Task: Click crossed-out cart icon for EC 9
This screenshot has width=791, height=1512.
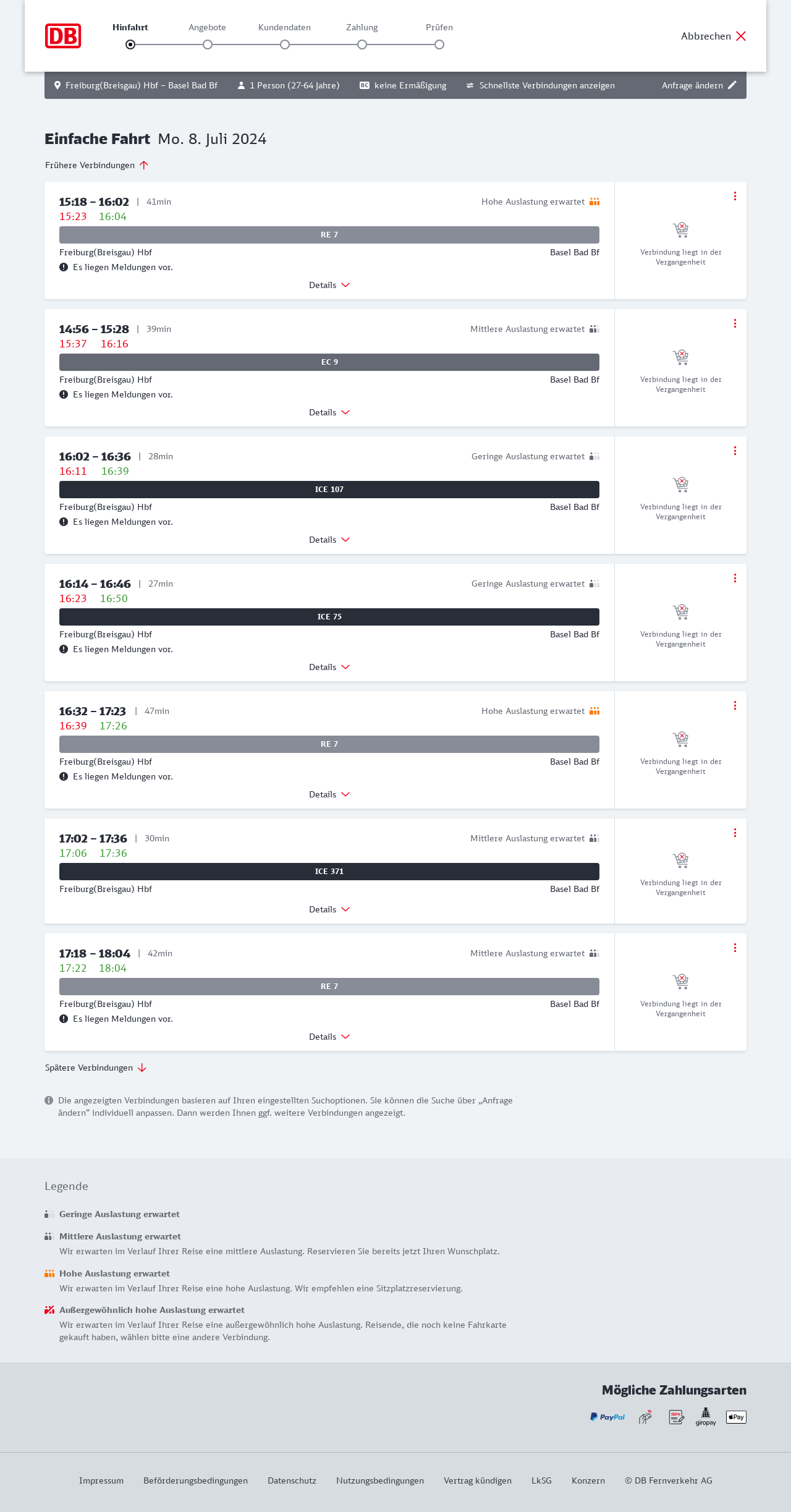Action: tap(680, 357)
